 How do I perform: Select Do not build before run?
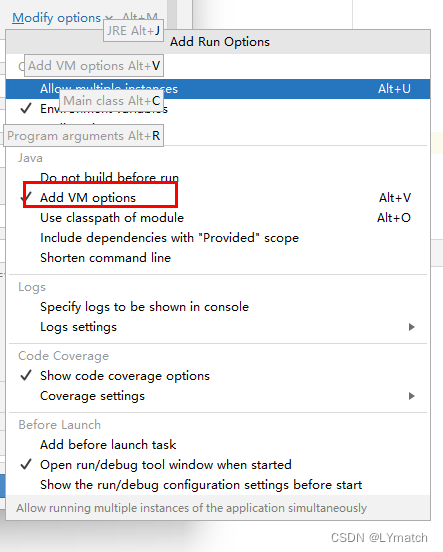[x=218, y=177]
